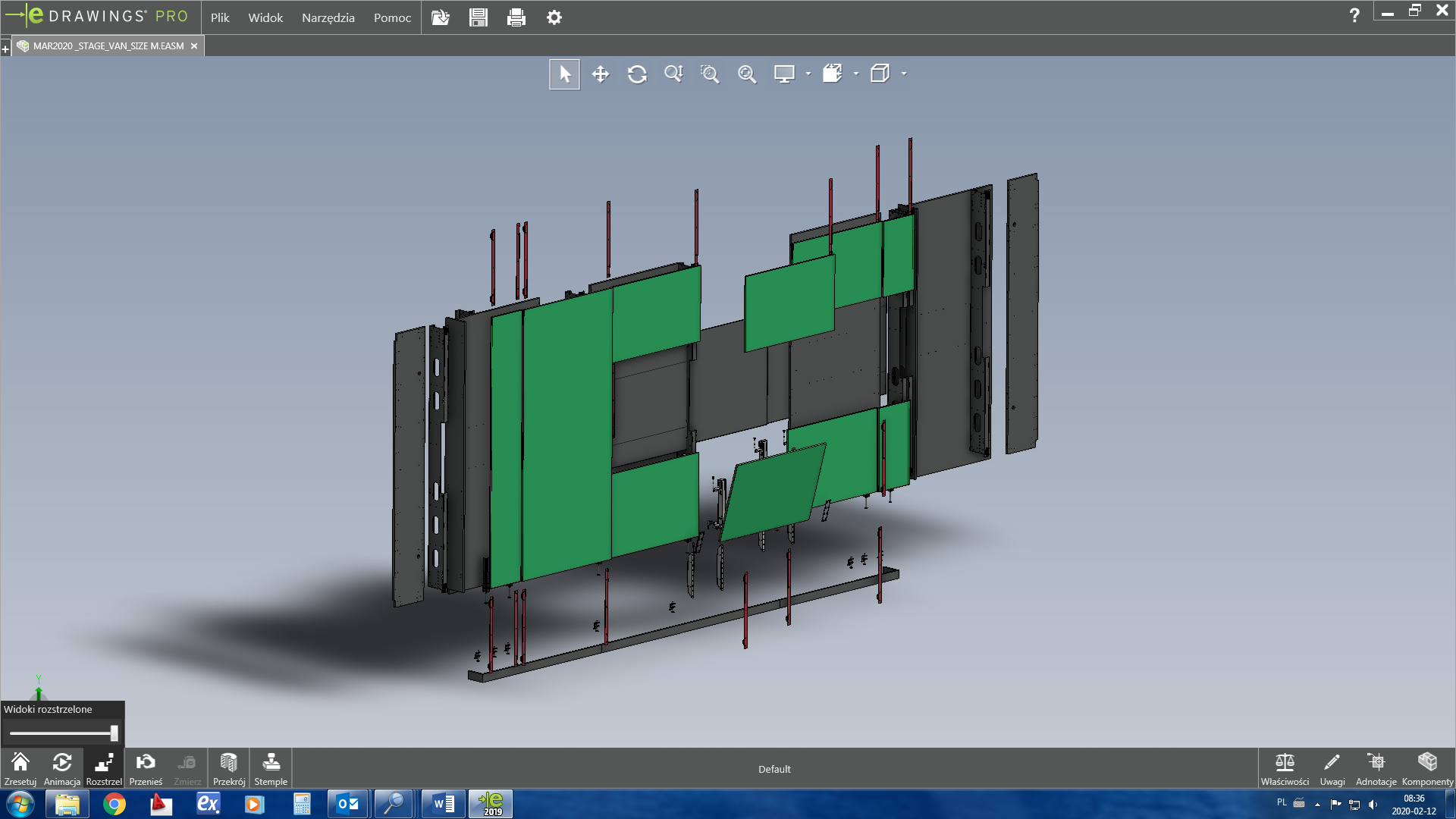1456x819 pixels.
Task: Expand the display style cube dropdown arrow
Action: tap(904, 74)
